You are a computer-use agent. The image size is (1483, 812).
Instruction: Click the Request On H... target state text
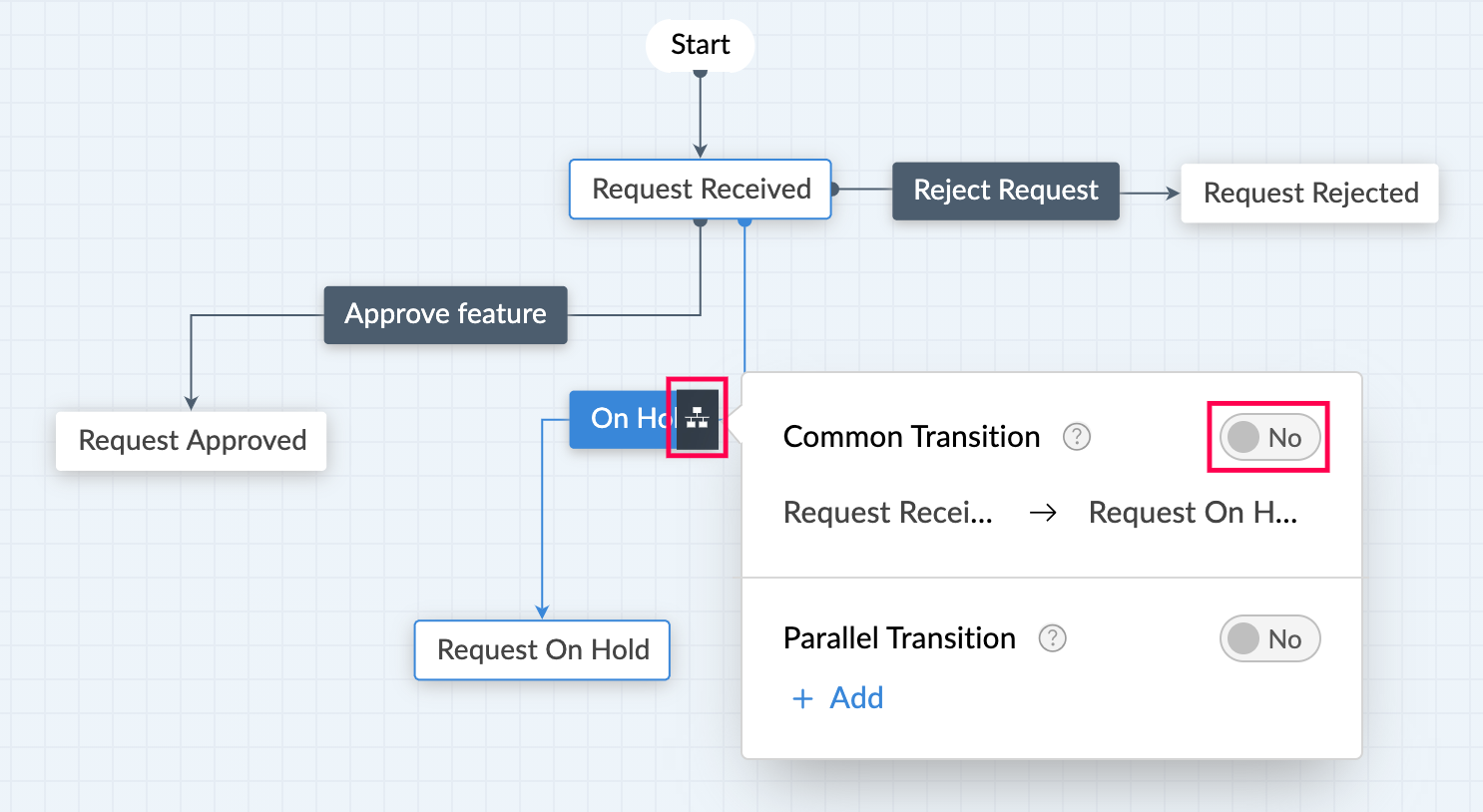(x=1192, y=513)
